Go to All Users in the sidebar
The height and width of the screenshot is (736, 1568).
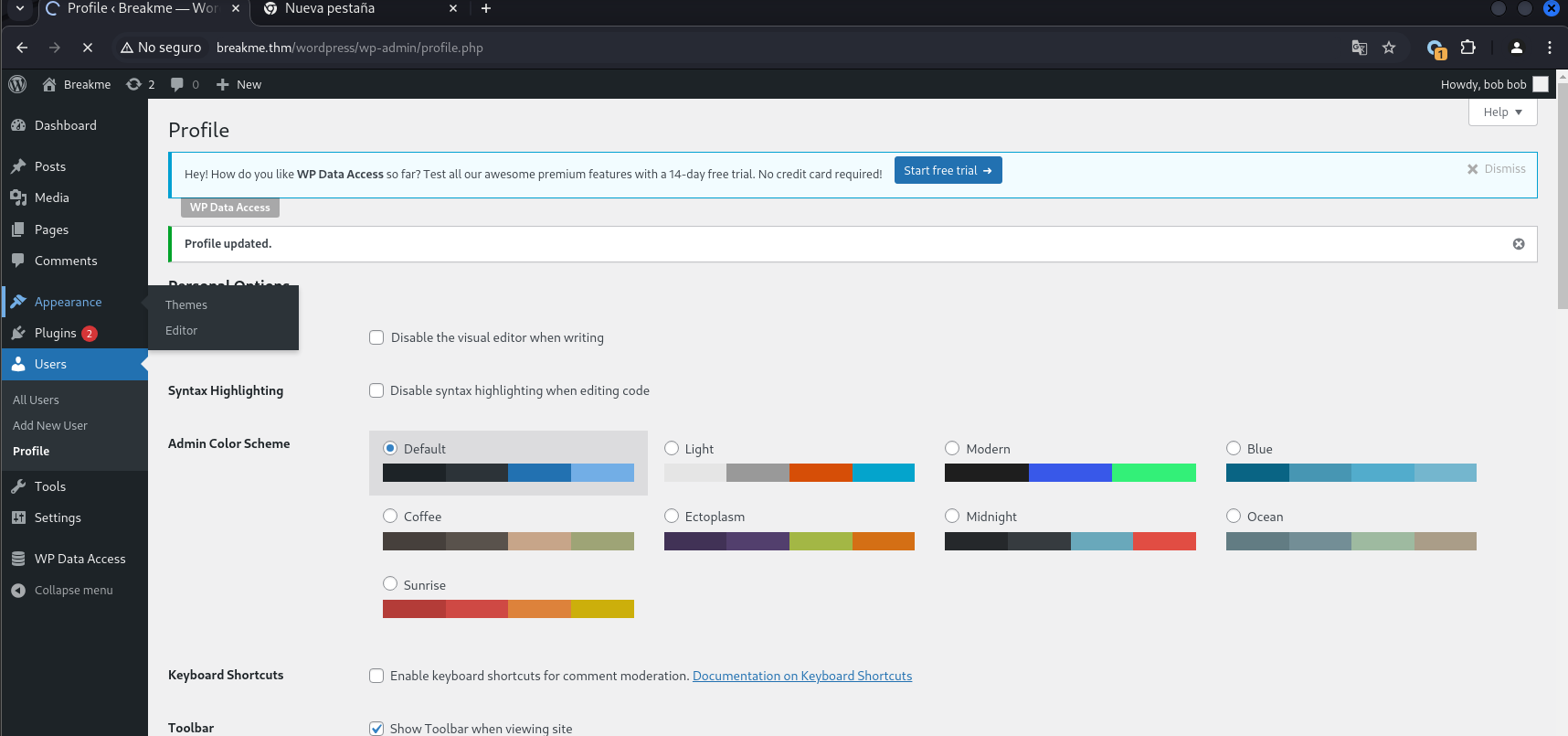[x=36, y=400]
